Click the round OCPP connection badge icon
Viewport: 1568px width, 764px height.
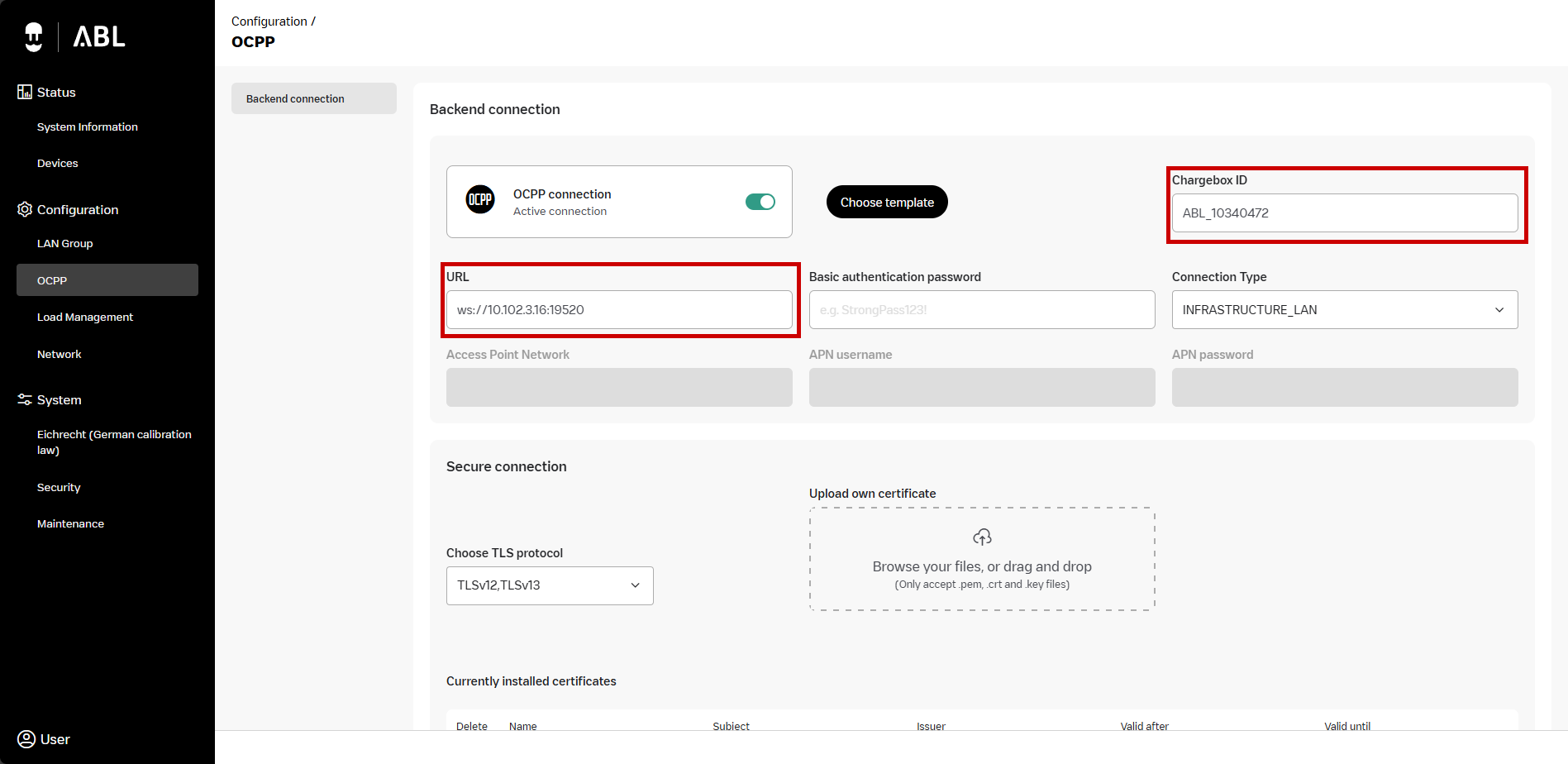(480, 200)
